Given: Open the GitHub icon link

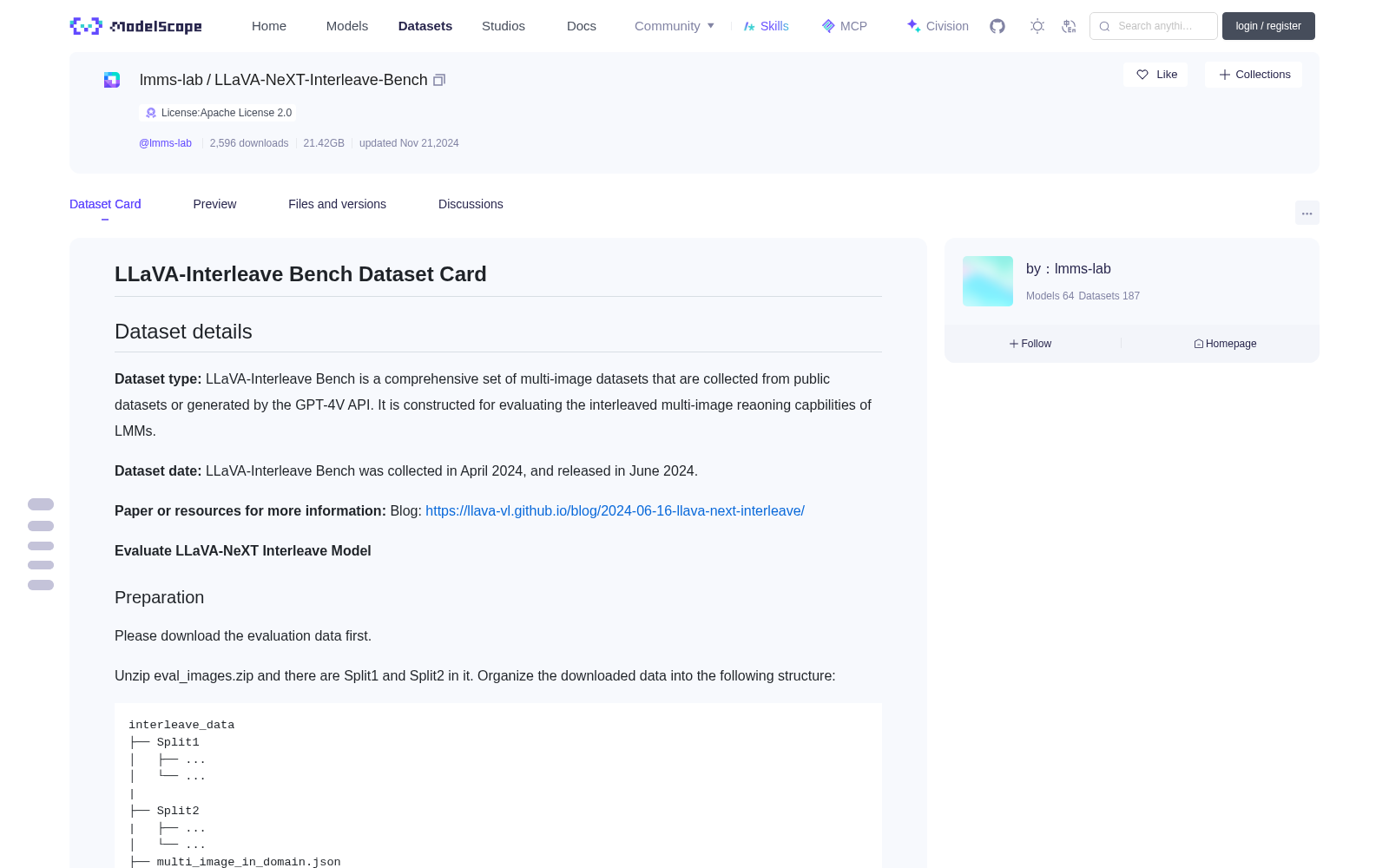Looking at the screenshot, I should 997,26.
